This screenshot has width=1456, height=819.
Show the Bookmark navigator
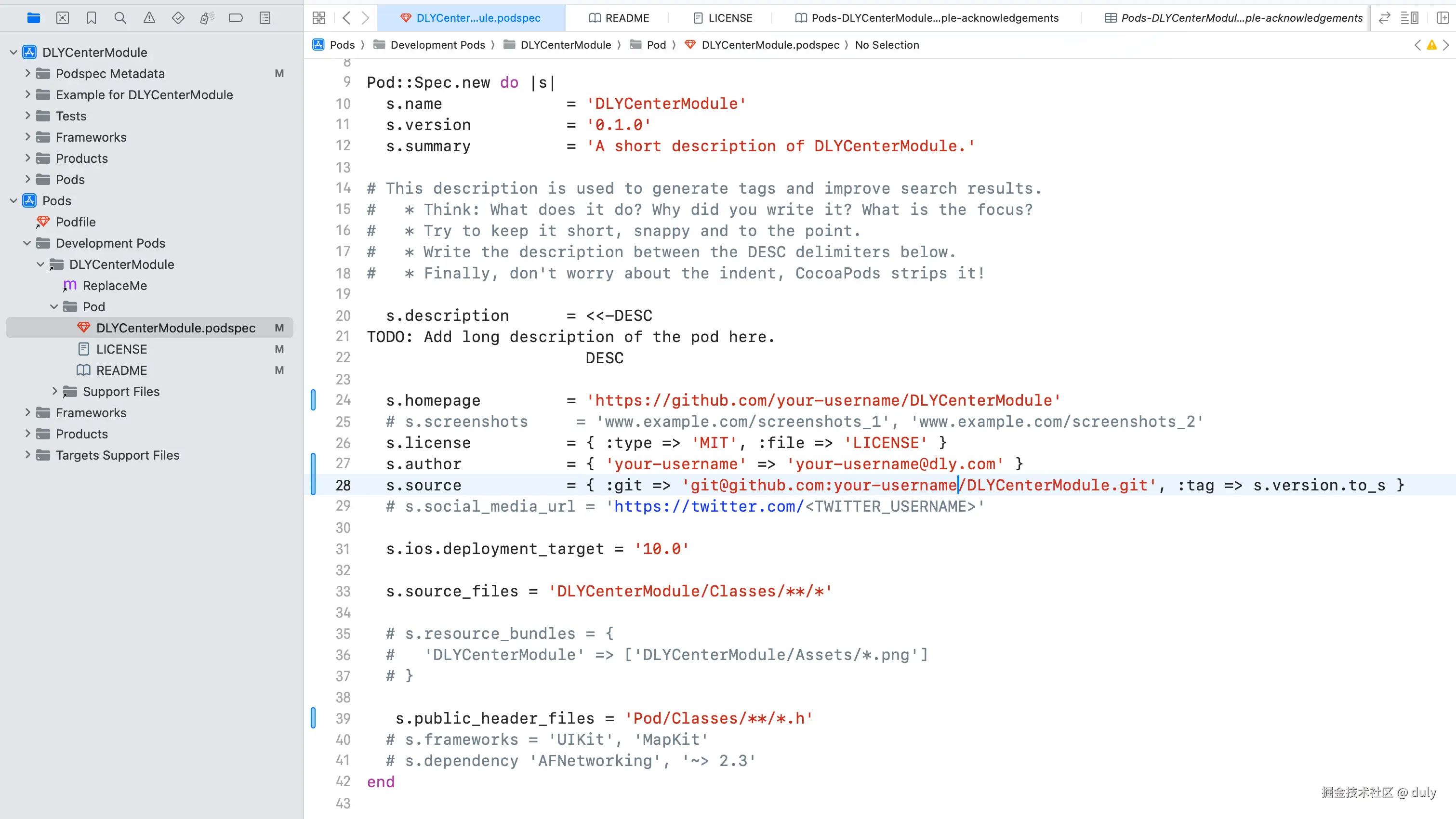tap(92, 18)
